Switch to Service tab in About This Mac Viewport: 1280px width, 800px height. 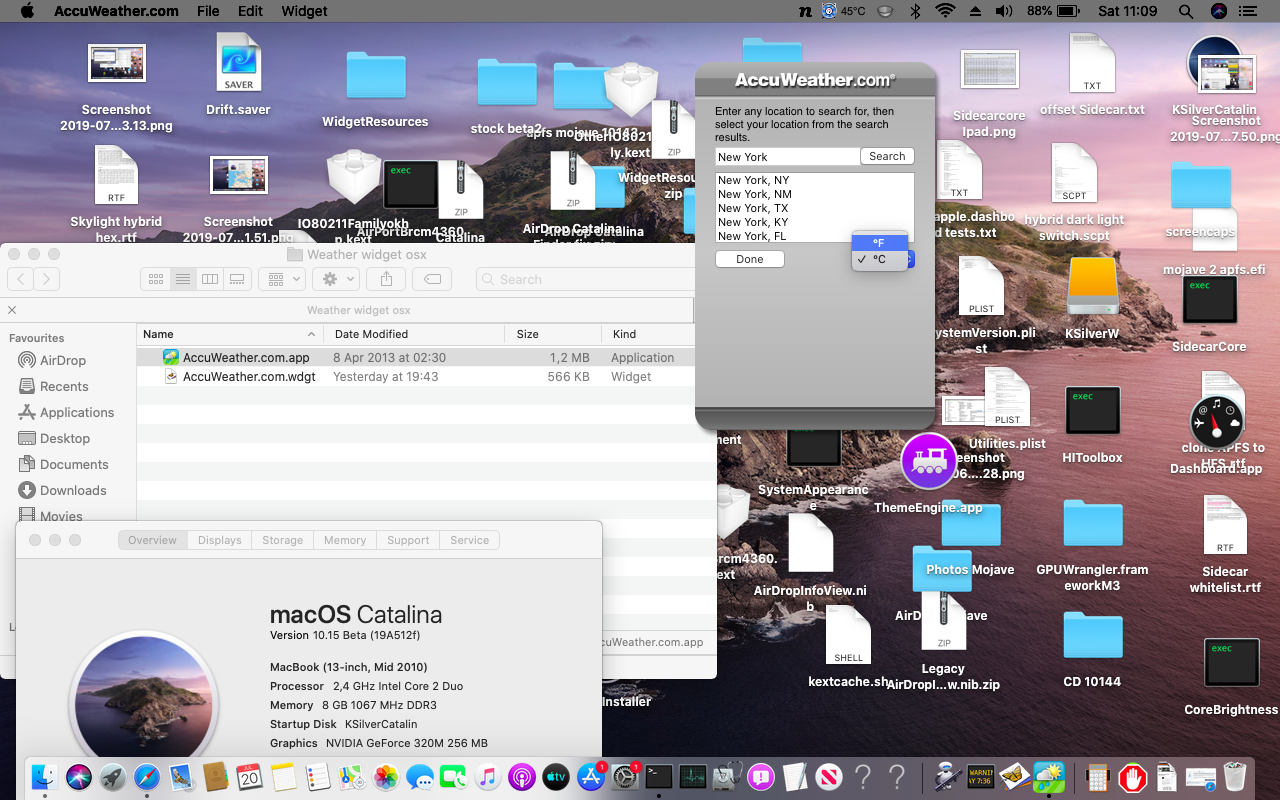click(469, 540)
